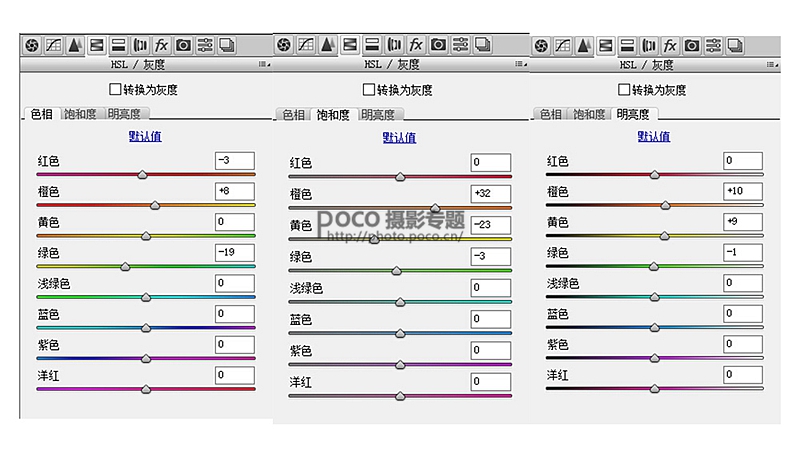Click the 橙色 luminance slider handle at +10
800x458 pixels.
665,205
